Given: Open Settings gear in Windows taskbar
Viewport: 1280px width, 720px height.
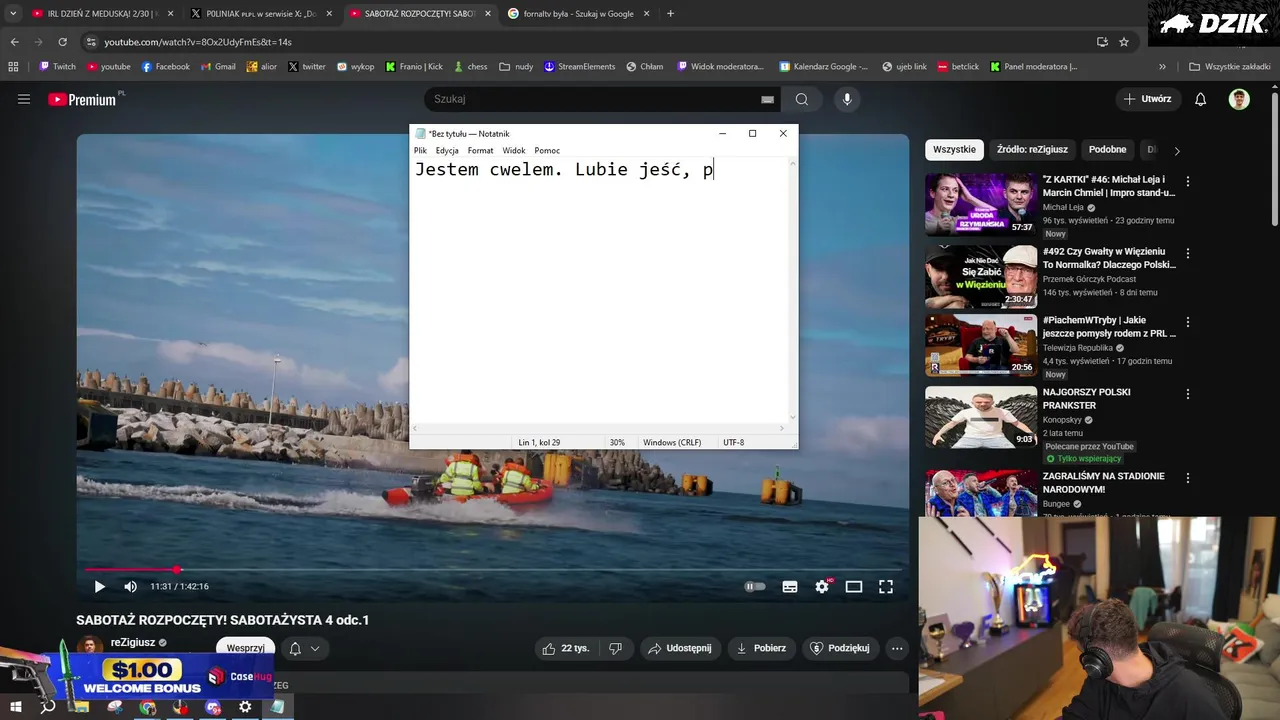Looking at the screenshot, I should pos(245,707).
